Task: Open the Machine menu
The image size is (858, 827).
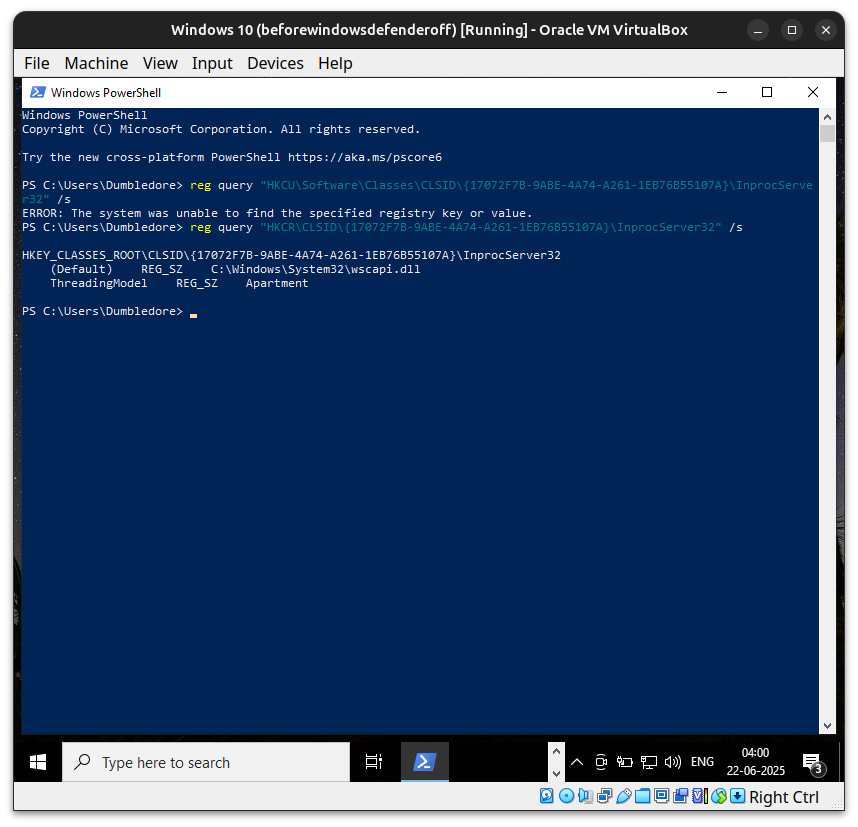Action: tap(96, 63)
